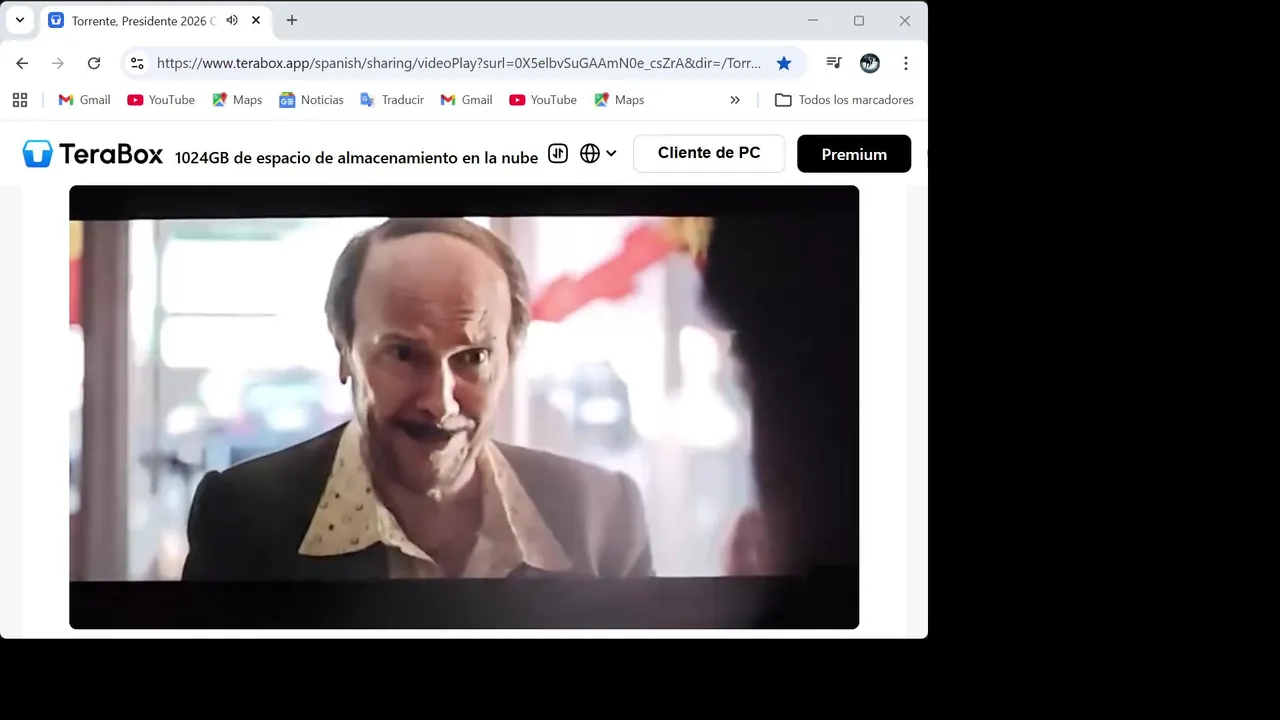This screenshot has width=1280, height=720.
Task: Toggle the bookmark star for this page
Action: pos(784,63)
